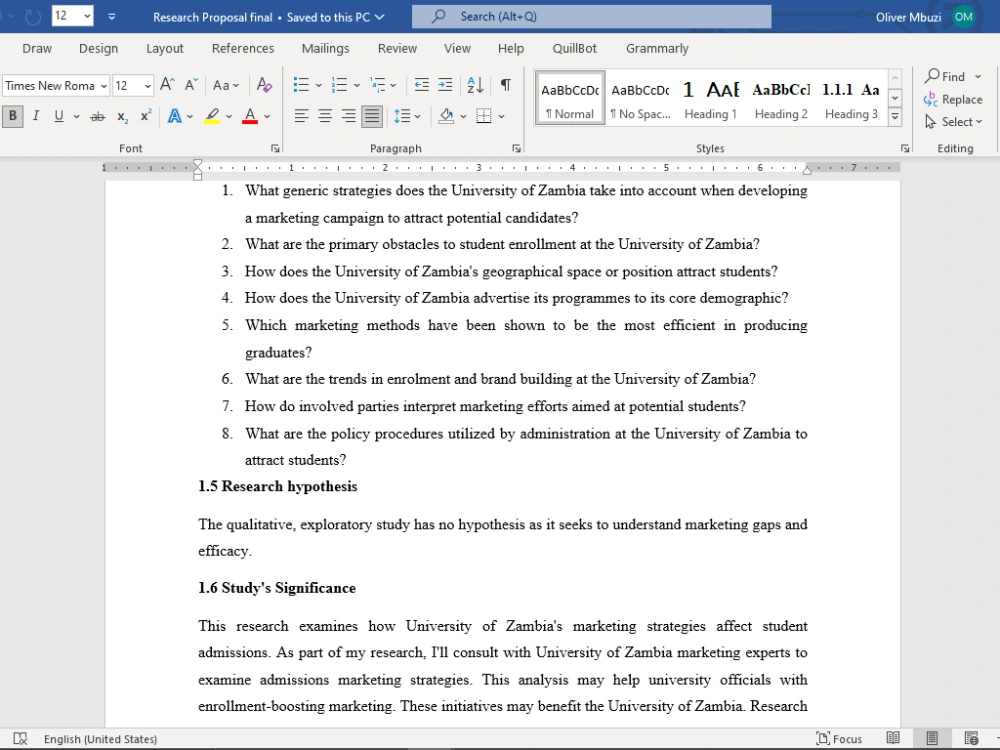
Task: Open font name dropdown
Action: 103,85
